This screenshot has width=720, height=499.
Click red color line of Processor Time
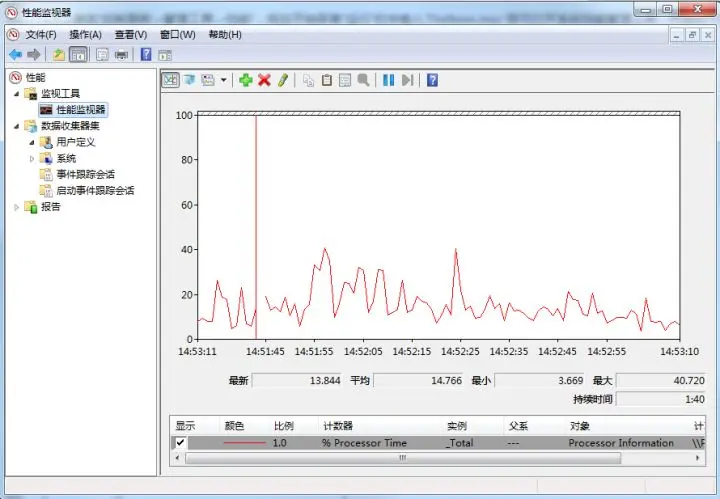[x=245, y=443]
